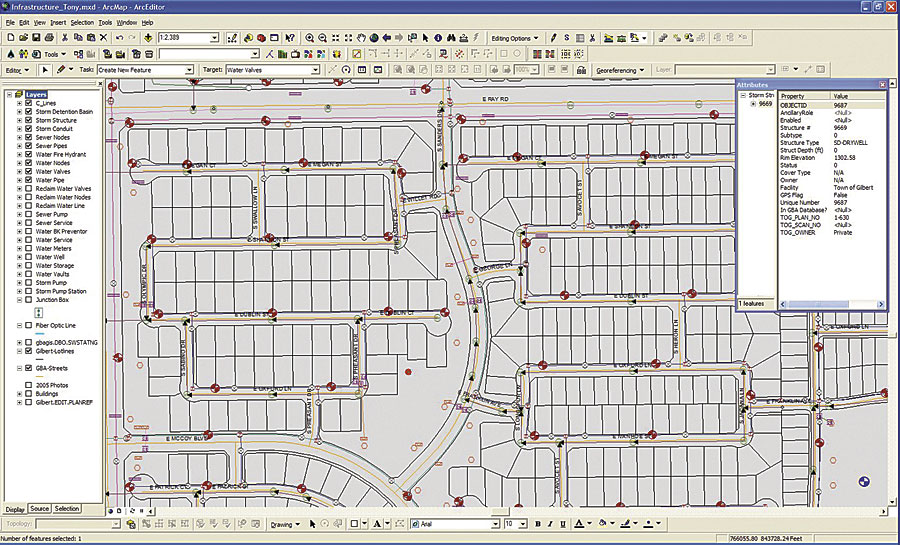Open the Target dropdown Water Valves
The height and width of the screenshot is (545, 900).
[315, 70]
